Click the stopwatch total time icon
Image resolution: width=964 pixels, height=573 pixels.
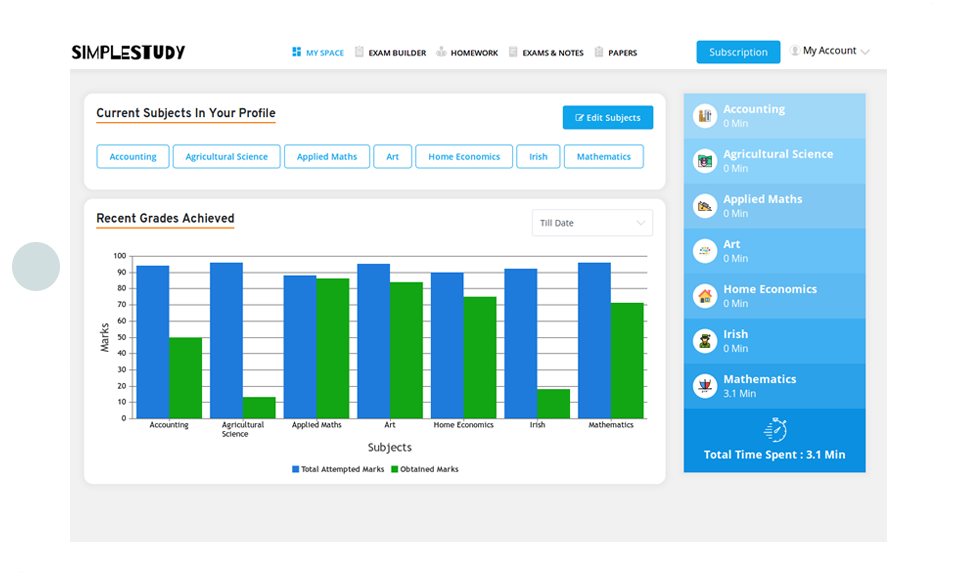click(x=775, y=430)
